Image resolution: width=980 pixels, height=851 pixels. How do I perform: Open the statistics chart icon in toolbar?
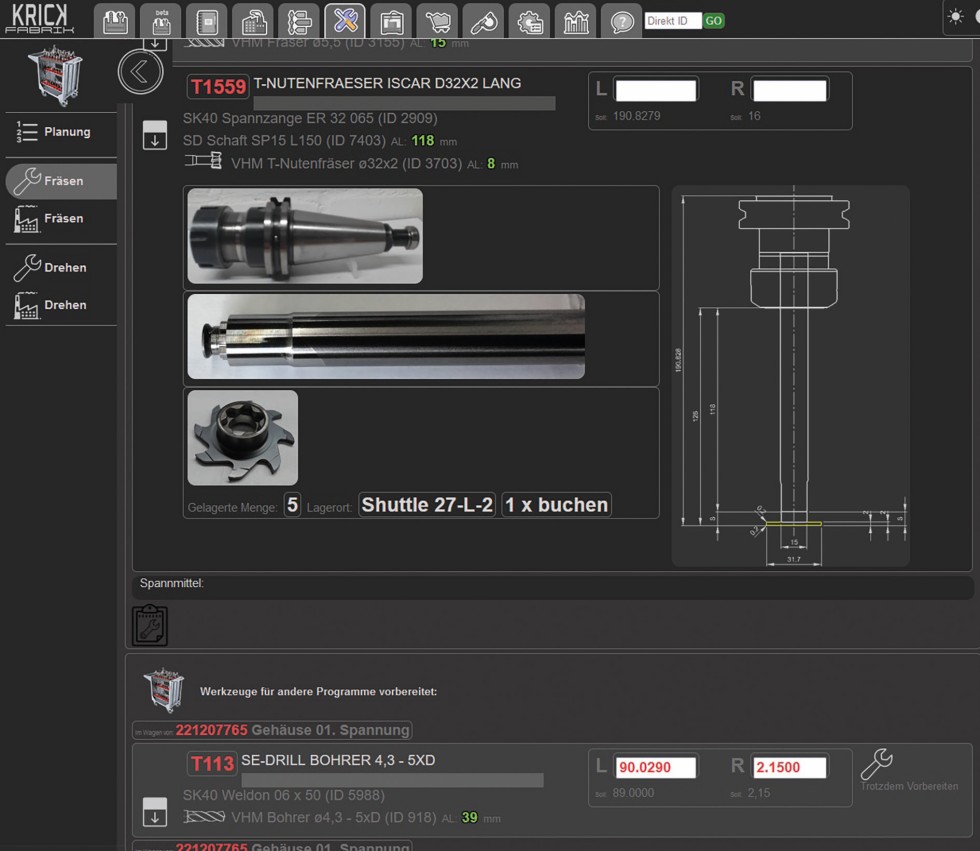575,21
